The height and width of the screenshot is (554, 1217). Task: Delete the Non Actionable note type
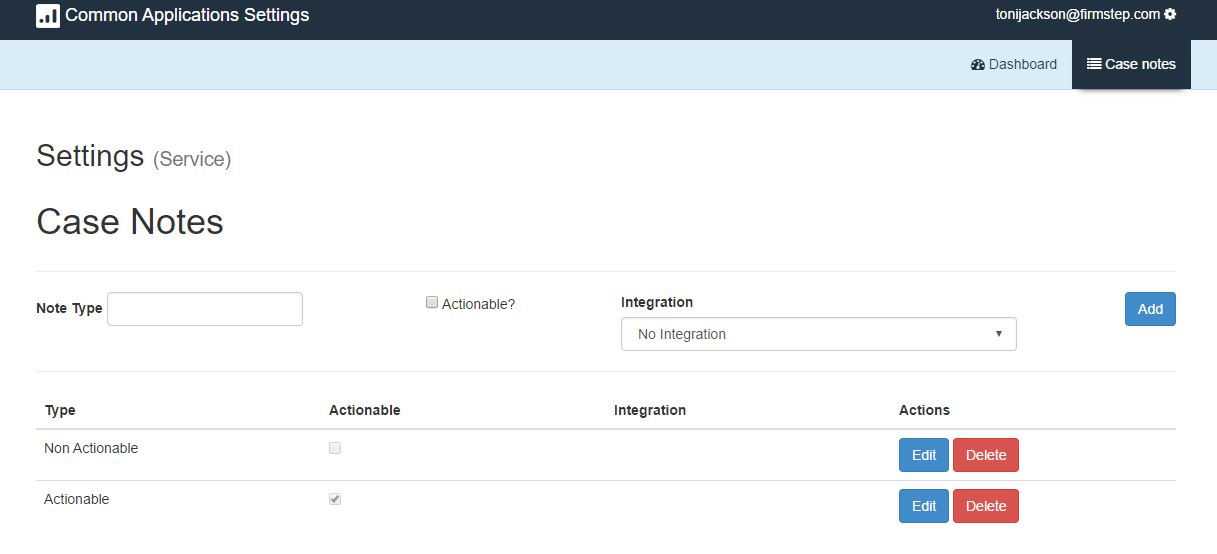tap(986, 455)
